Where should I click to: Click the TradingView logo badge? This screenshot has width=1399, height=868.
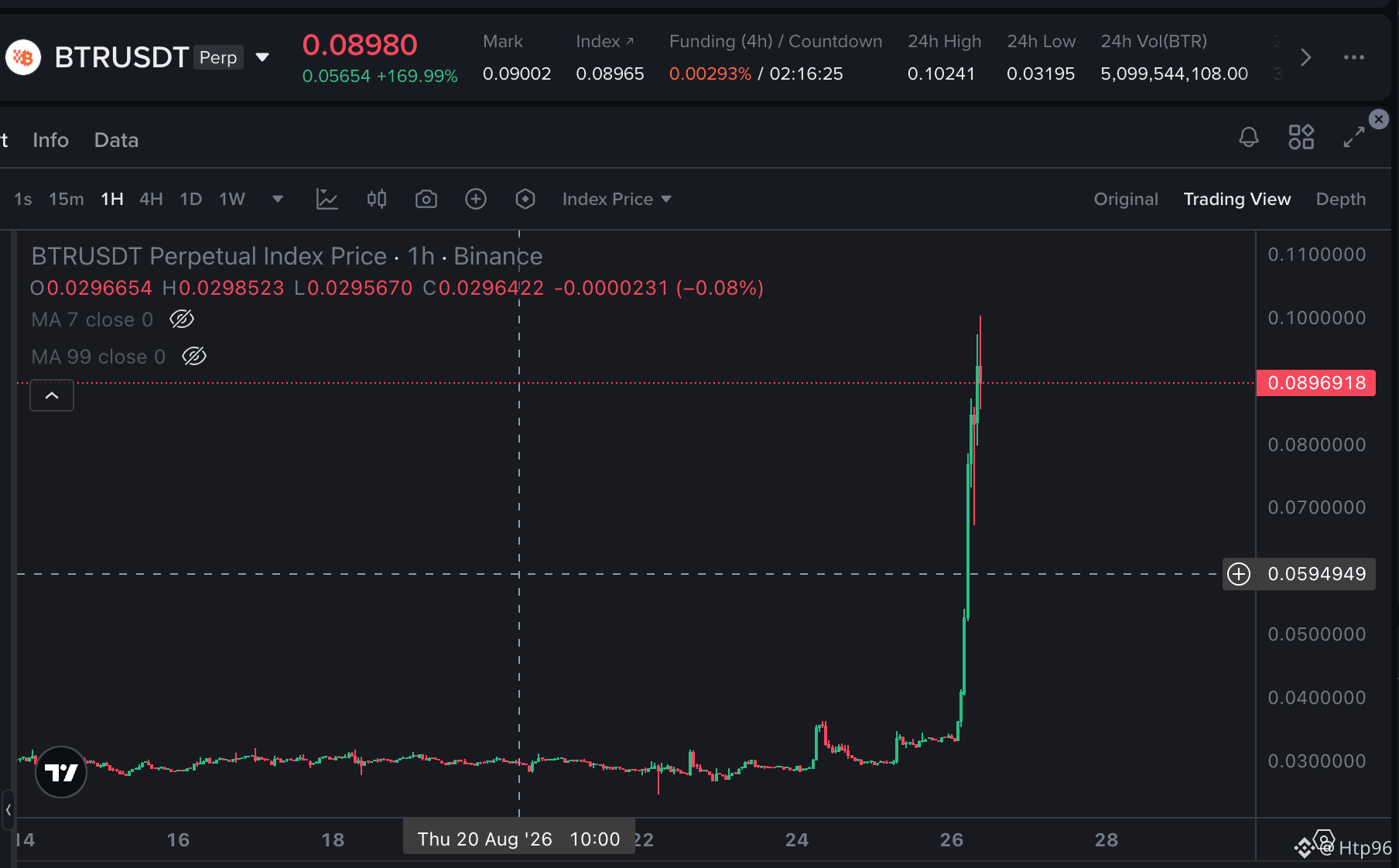click(61, 772)
